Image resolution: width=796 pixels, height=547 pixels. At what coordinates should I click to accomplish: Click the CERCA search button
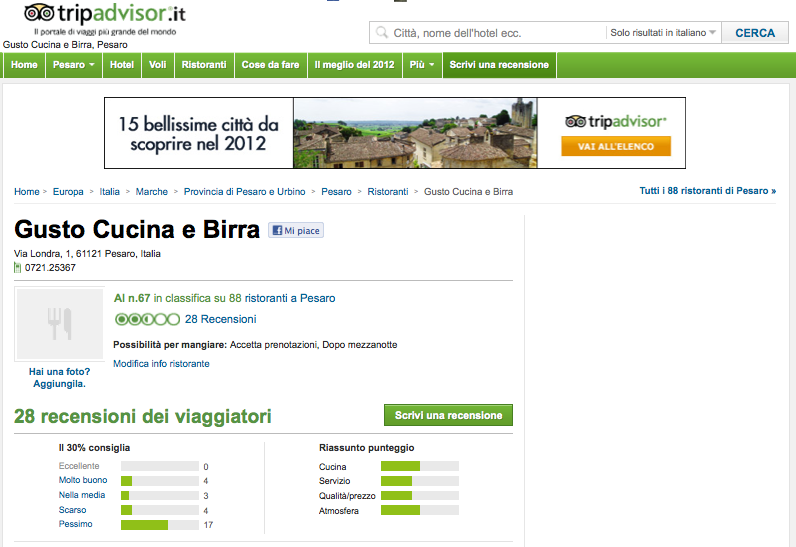pyautogui.click(x=755, y=33)
